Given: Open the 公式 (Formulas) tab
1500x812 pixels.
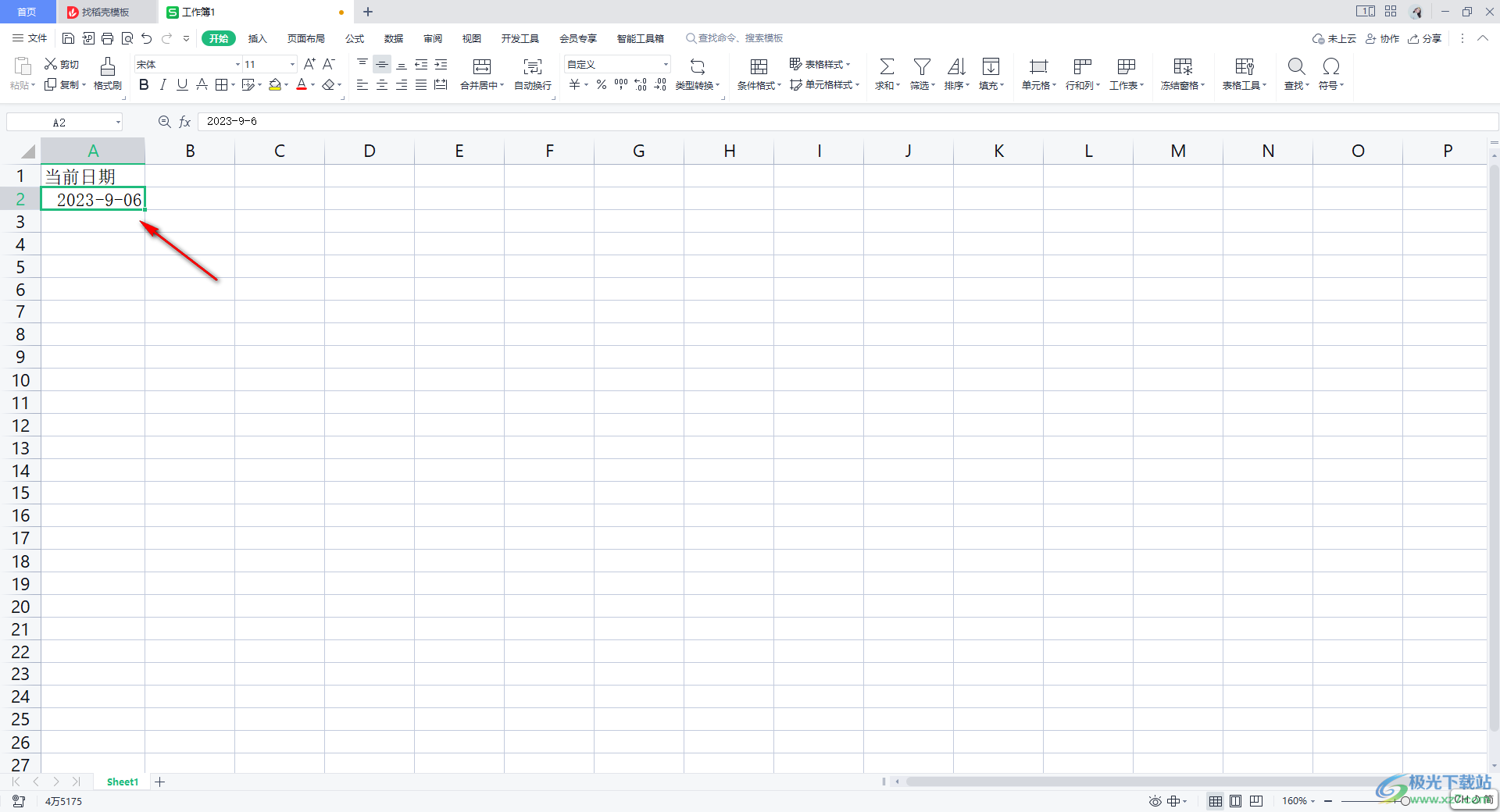Looking at the screenshot, I should tap(355, 38).
